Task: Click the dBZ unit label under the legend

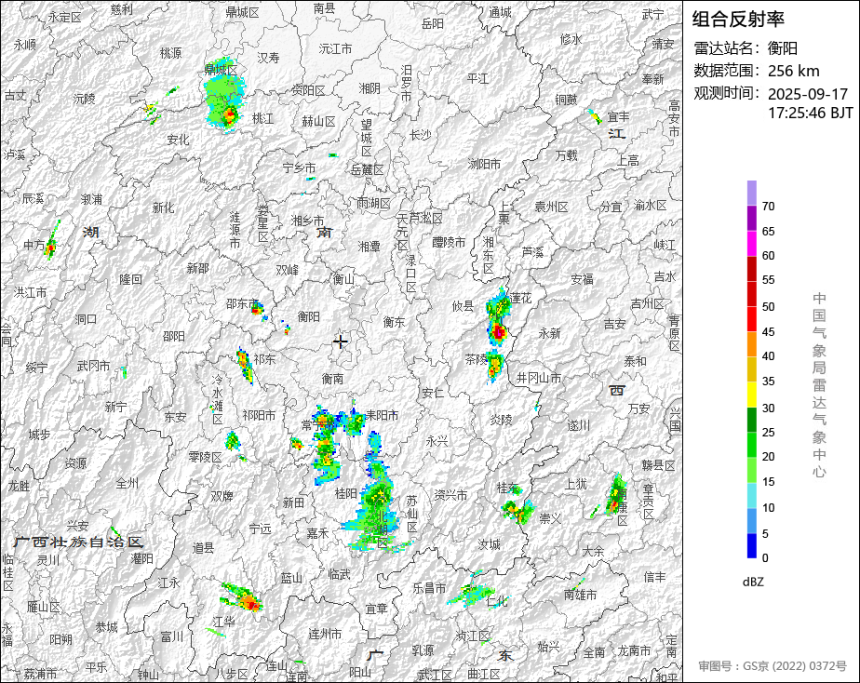Action: (752, 582)
